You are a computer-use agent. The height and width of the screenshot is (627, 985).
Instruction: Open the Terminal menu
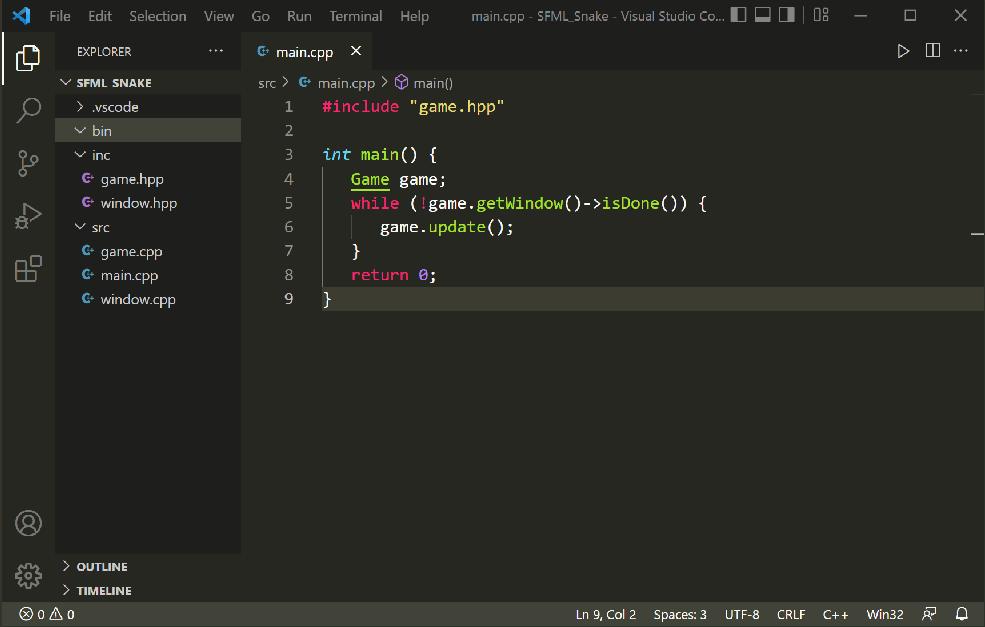pos(355,15)
